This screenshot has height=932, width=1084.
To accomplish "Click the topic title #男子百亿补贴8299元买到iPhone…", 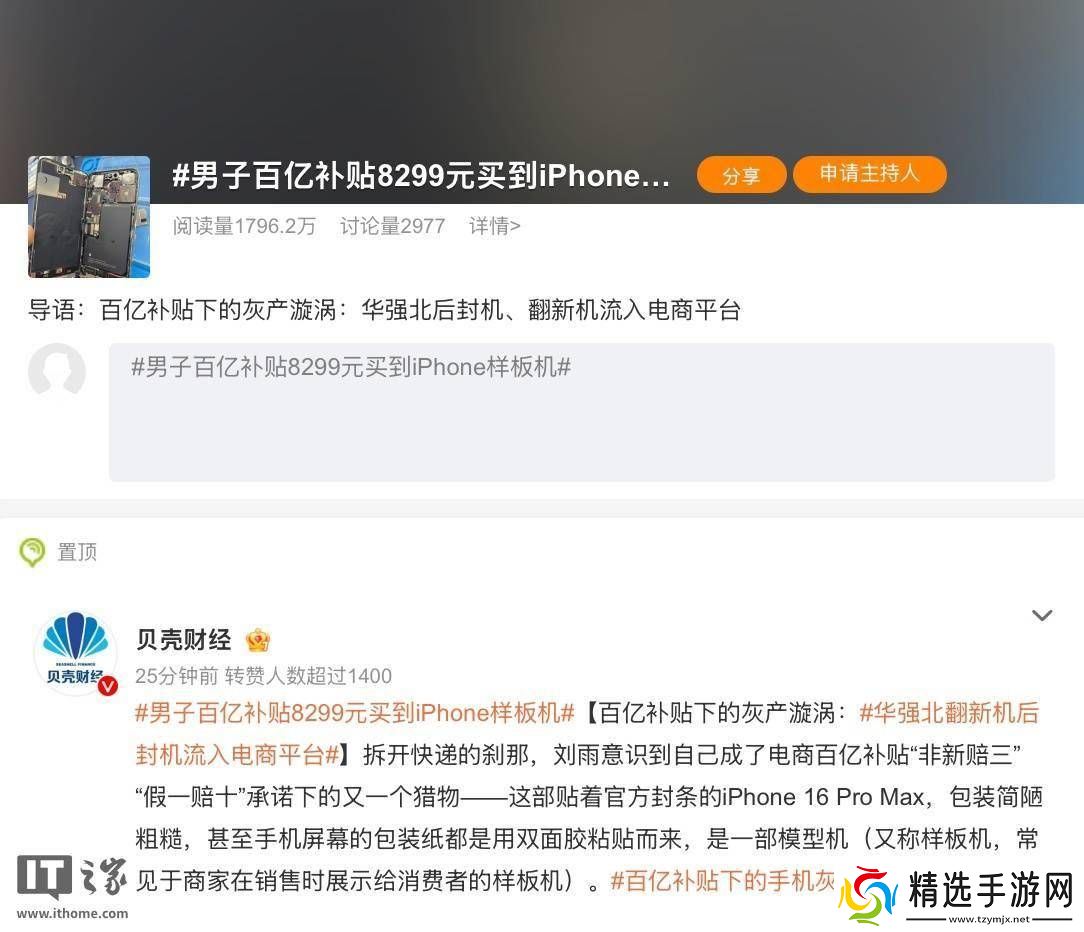I will coord(420,175).
